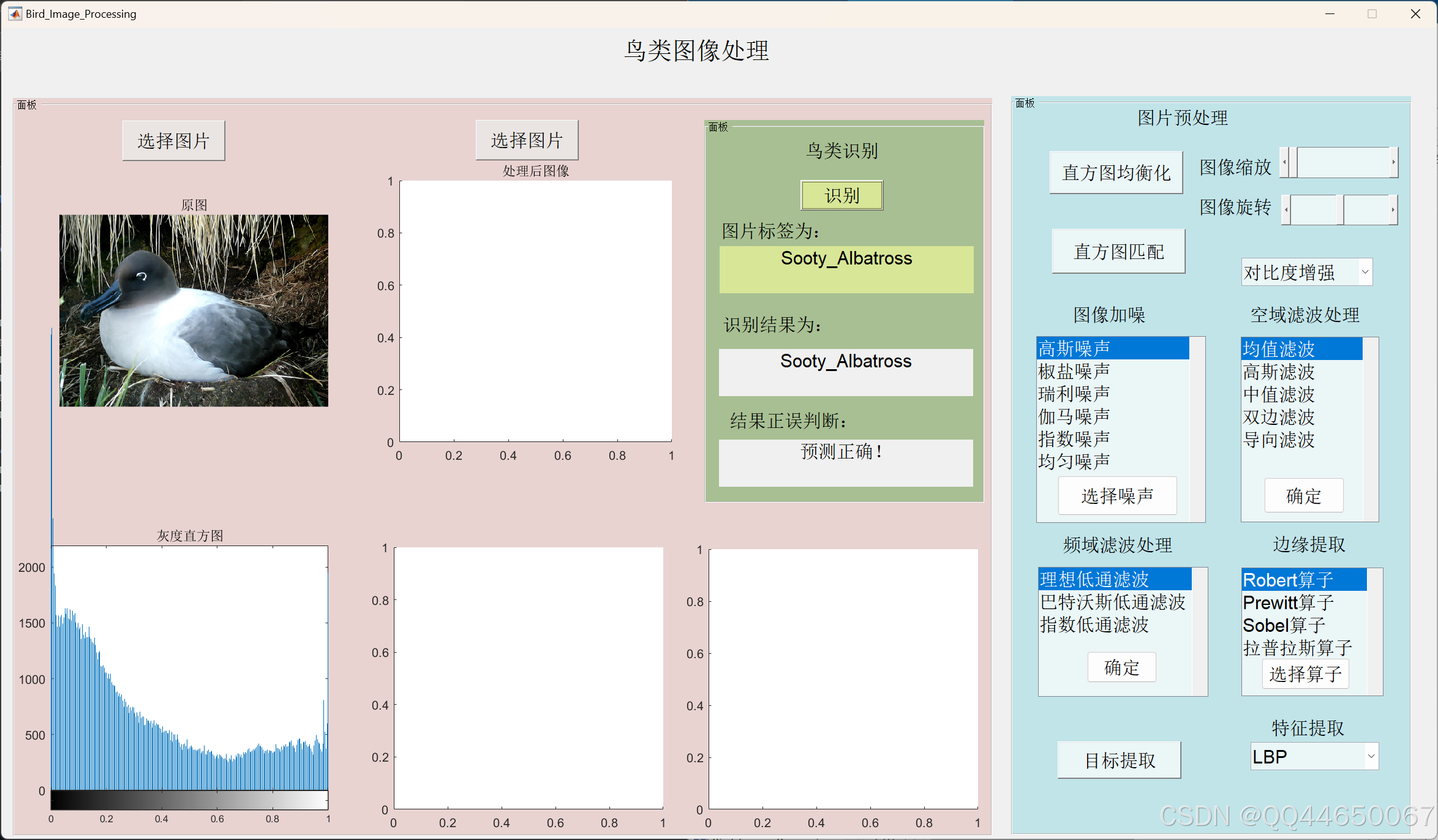Viewport: 1438px width, 840px height.
Task: Open the 对比度增强 dropdown
Action: (x=1365, y=272)
